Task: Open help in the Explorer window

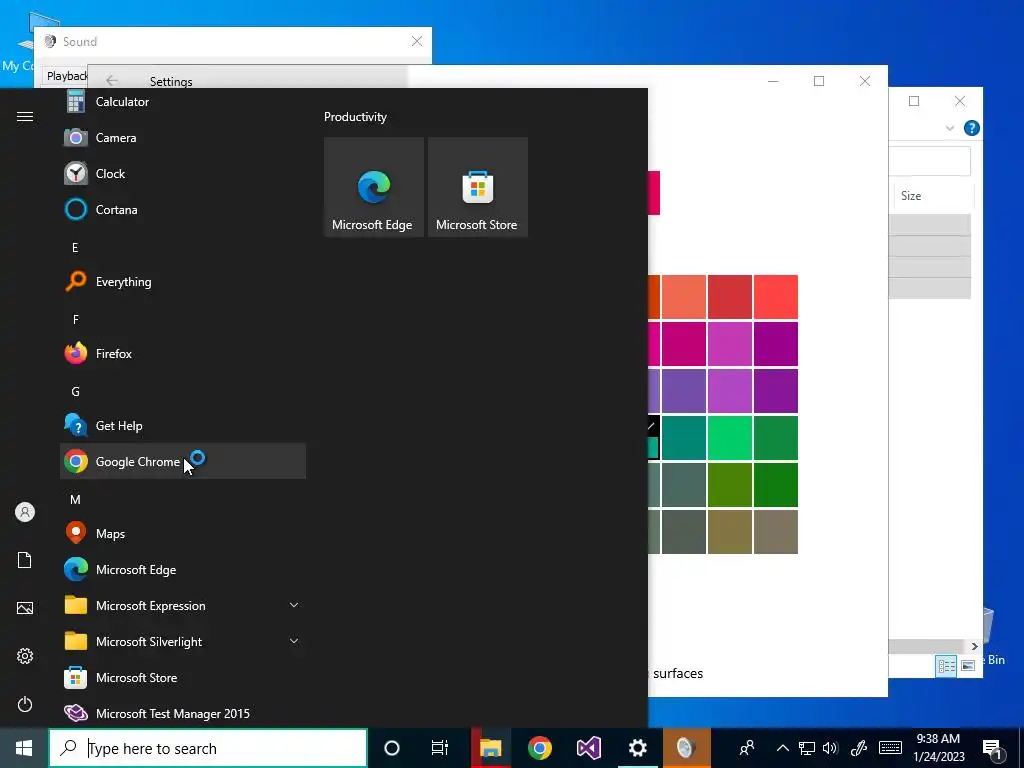Action: tap(972, 128)
